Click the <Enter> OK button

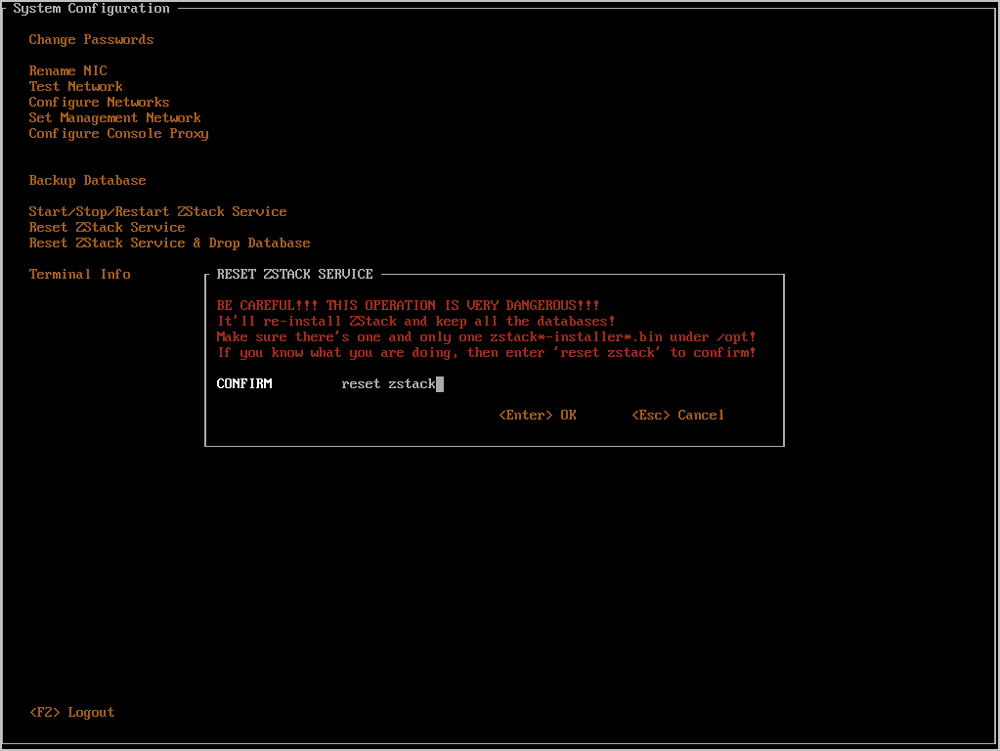point(537,415)
